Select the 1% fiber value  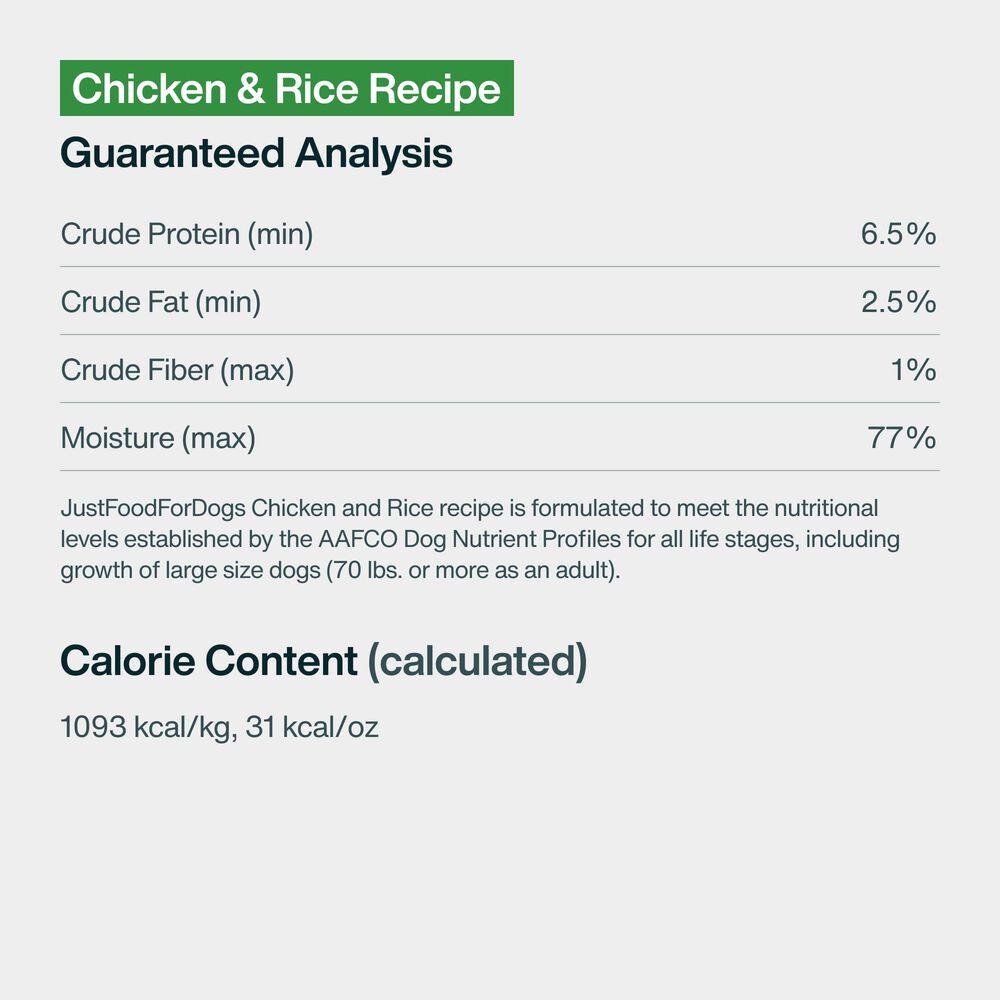pos(913,370)
